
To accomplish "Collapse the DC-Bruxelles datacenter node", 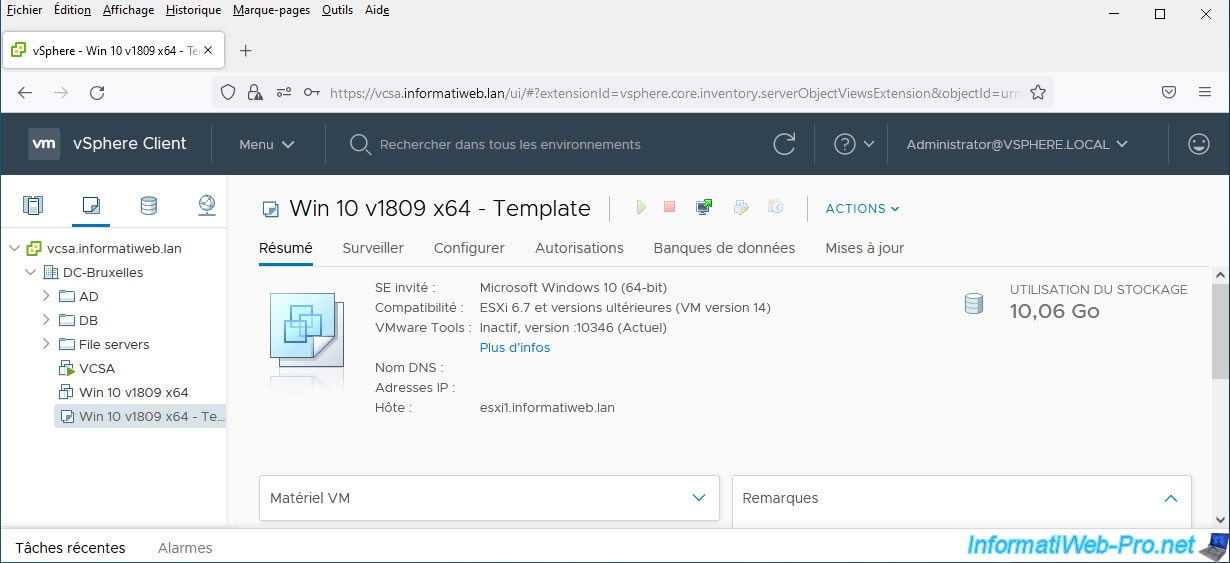I will click(30, 272).
